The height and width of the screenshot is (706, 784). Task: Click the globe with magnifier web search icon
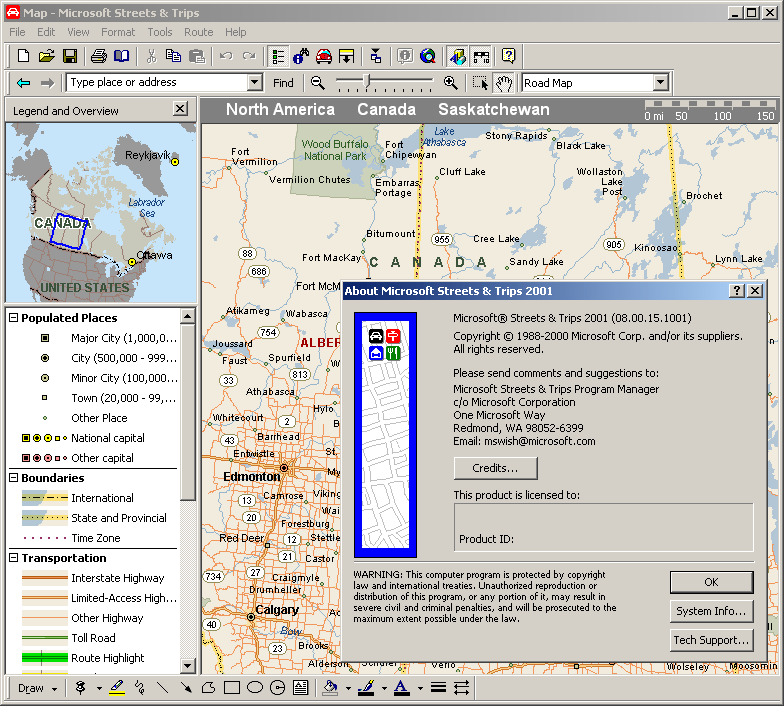pos(428,56)
